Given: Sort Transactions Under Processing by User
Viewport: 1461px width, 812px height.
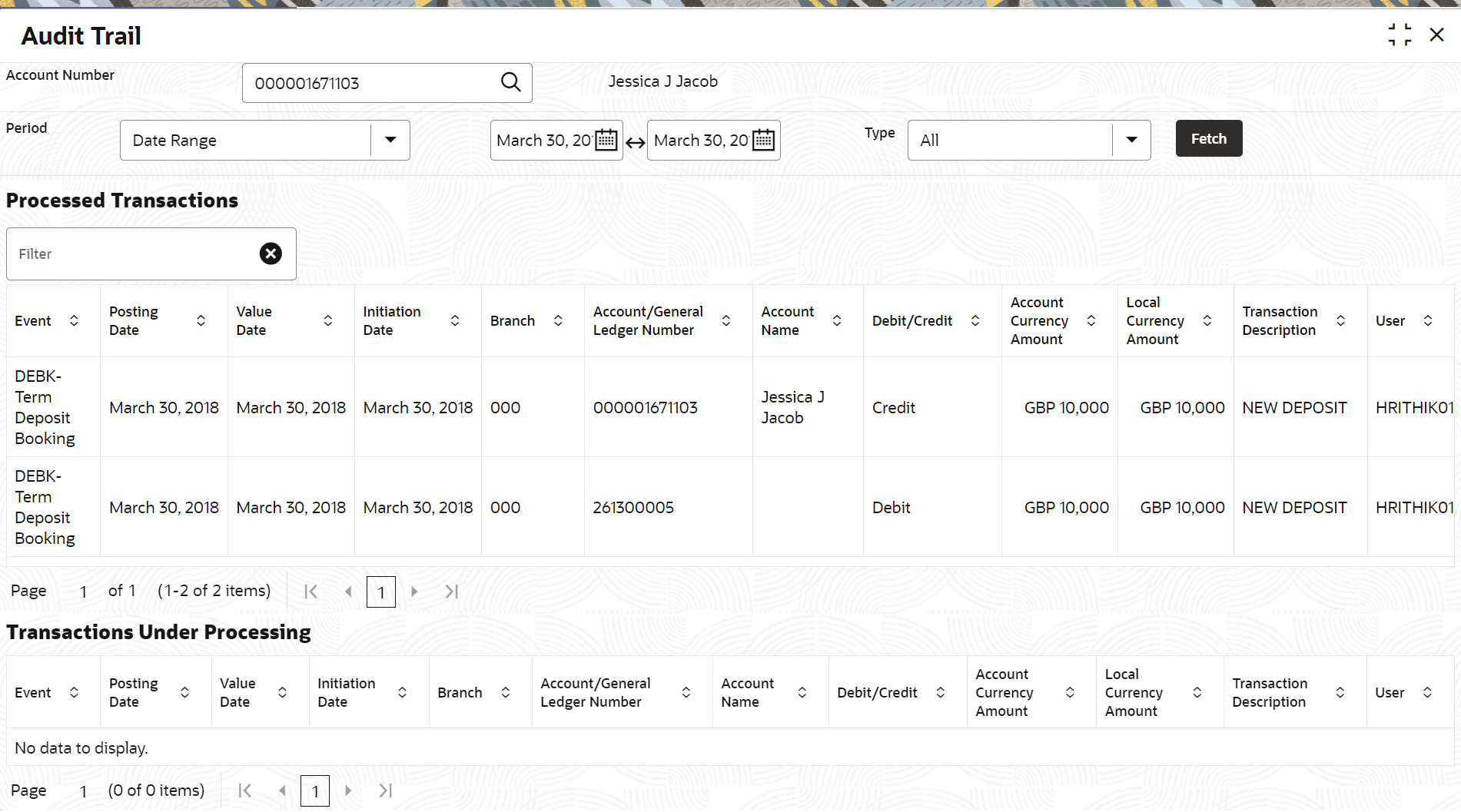Looking at the screenshot, I should click(x=1427, y=692).
